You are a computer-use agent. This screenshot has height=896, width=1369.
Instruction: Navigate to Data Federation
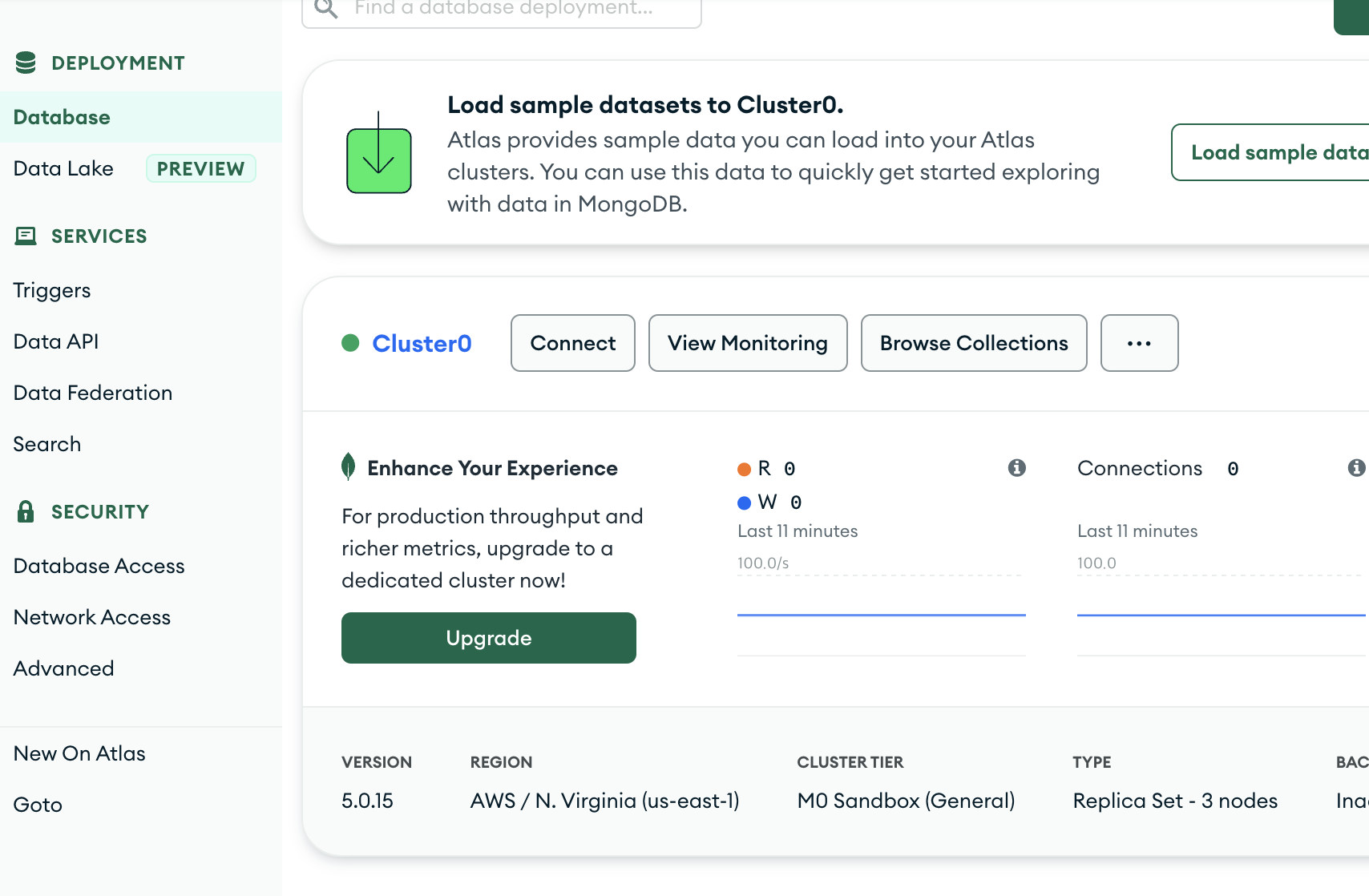click(93, 393)
